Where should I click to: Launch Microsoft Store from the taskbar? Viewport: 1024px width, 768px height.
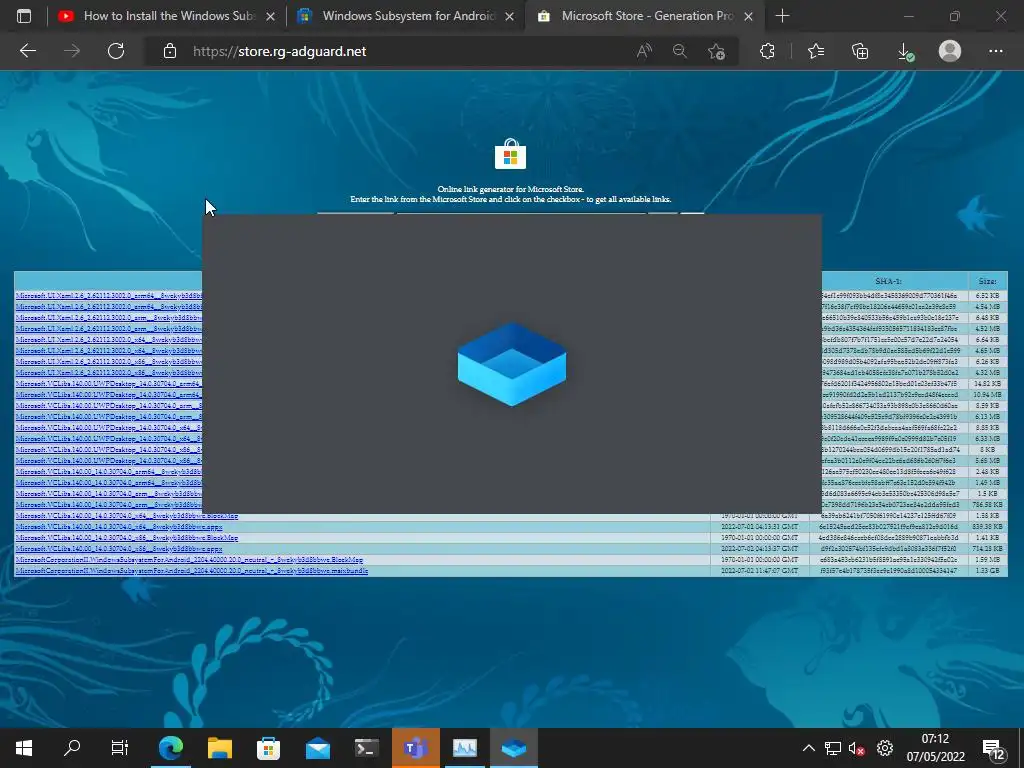point(268,748)
